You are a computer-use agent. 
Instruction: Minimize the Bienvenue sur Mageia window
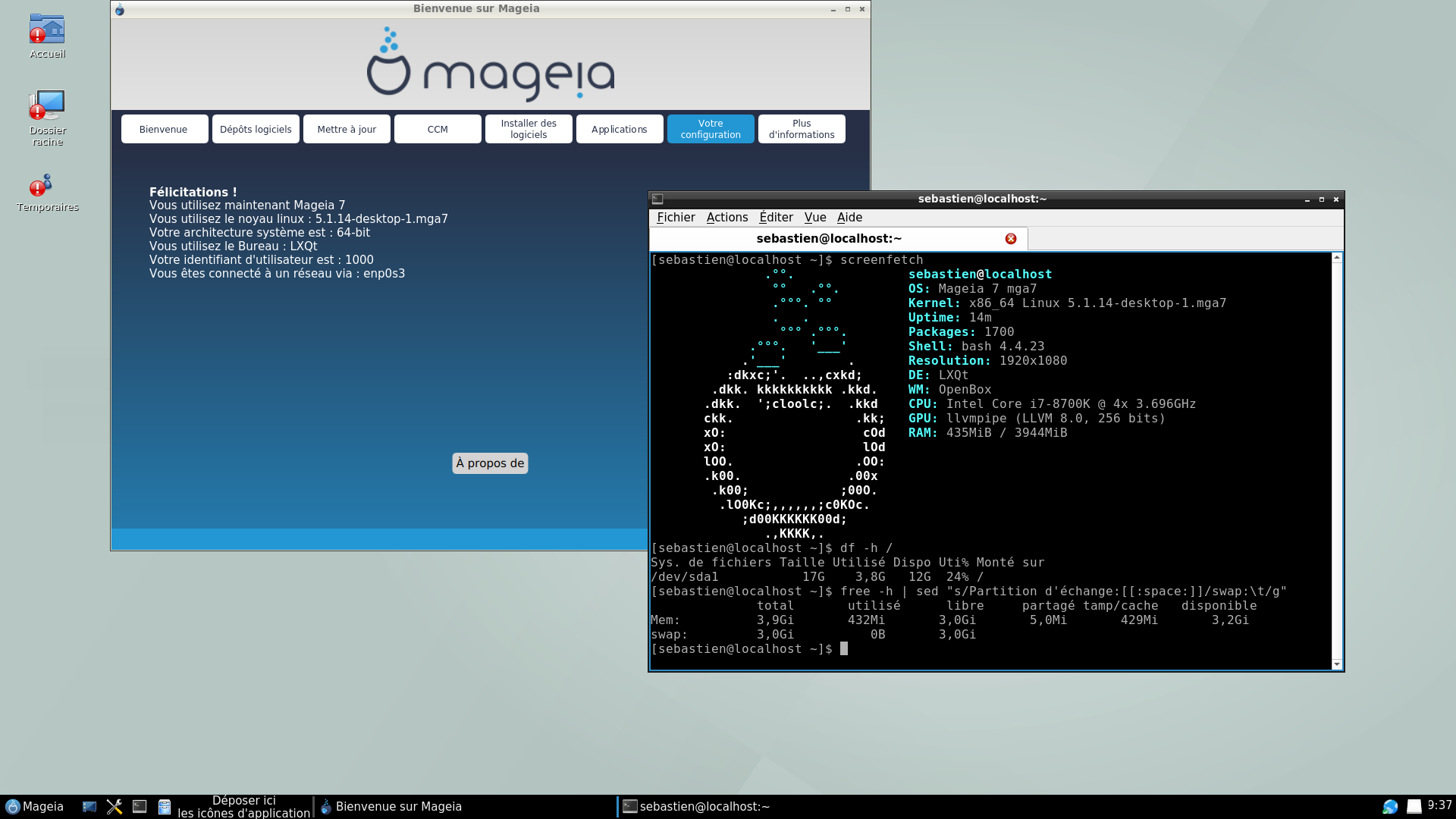click(x=833, y=9)
